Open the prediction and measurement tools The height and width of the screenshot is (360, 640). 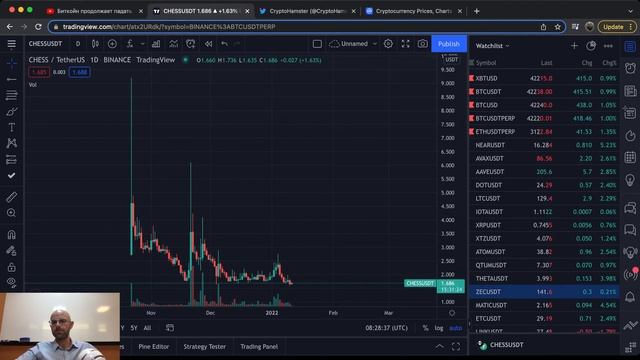pos(11,159)
